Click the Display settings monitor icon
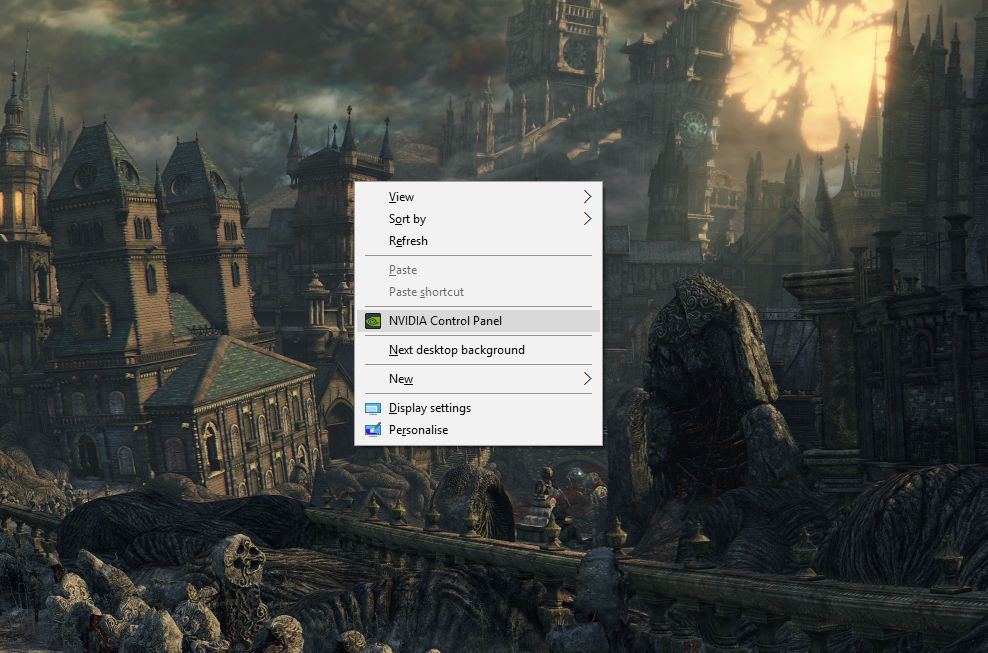The height and width of the screenshot is (653, 988). (x=373, y=408)
